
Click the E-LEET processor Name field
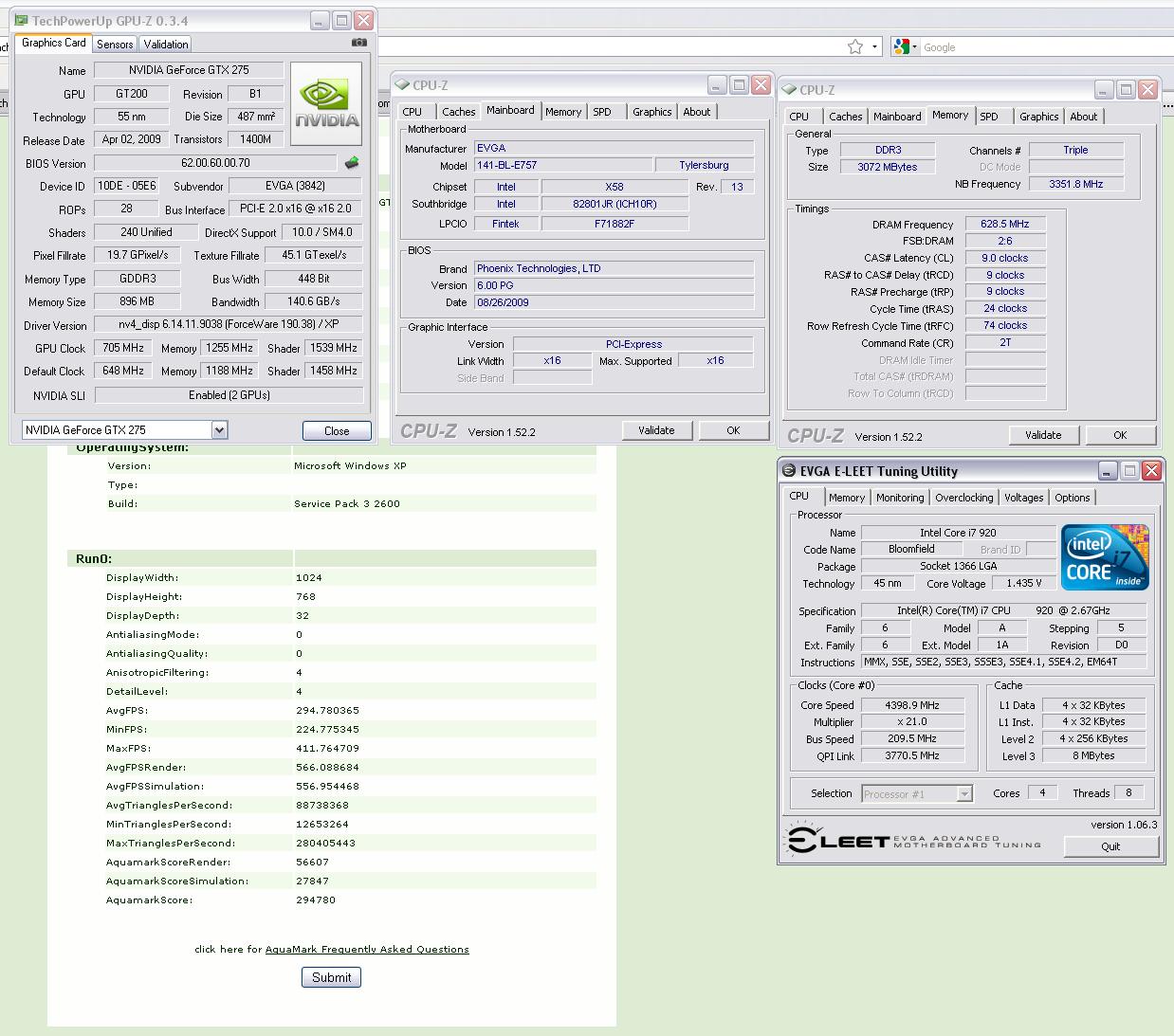pyautogui.click(x=958, y=533)
